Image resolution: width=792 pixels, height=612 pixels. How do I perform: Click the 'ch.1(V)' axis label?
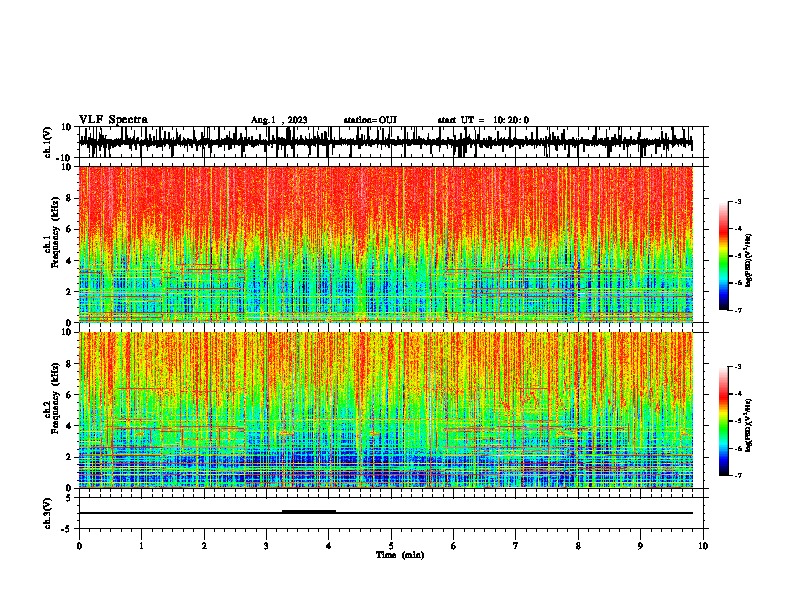tap(48, 142)
